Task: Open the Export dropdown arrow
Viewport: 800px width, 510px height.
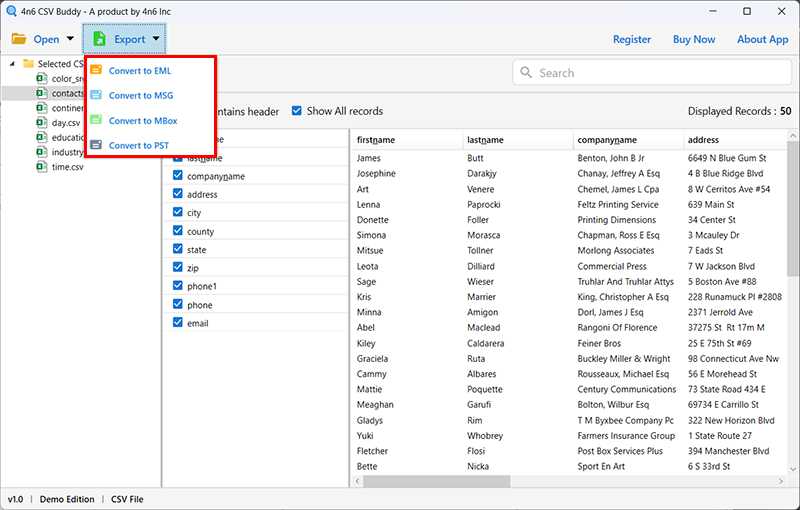Action: tap(156, 39)
